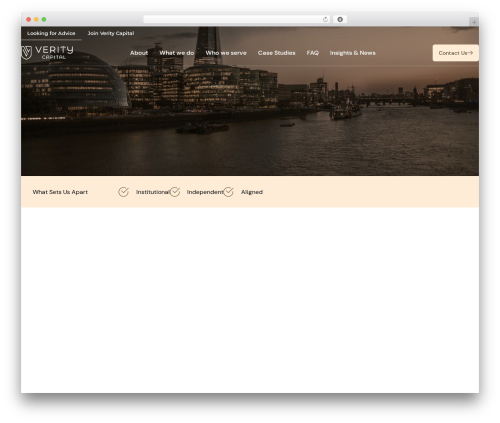The image size is (500, 423).
Task: Click the Aligned label
Action: tap(252, 192)
